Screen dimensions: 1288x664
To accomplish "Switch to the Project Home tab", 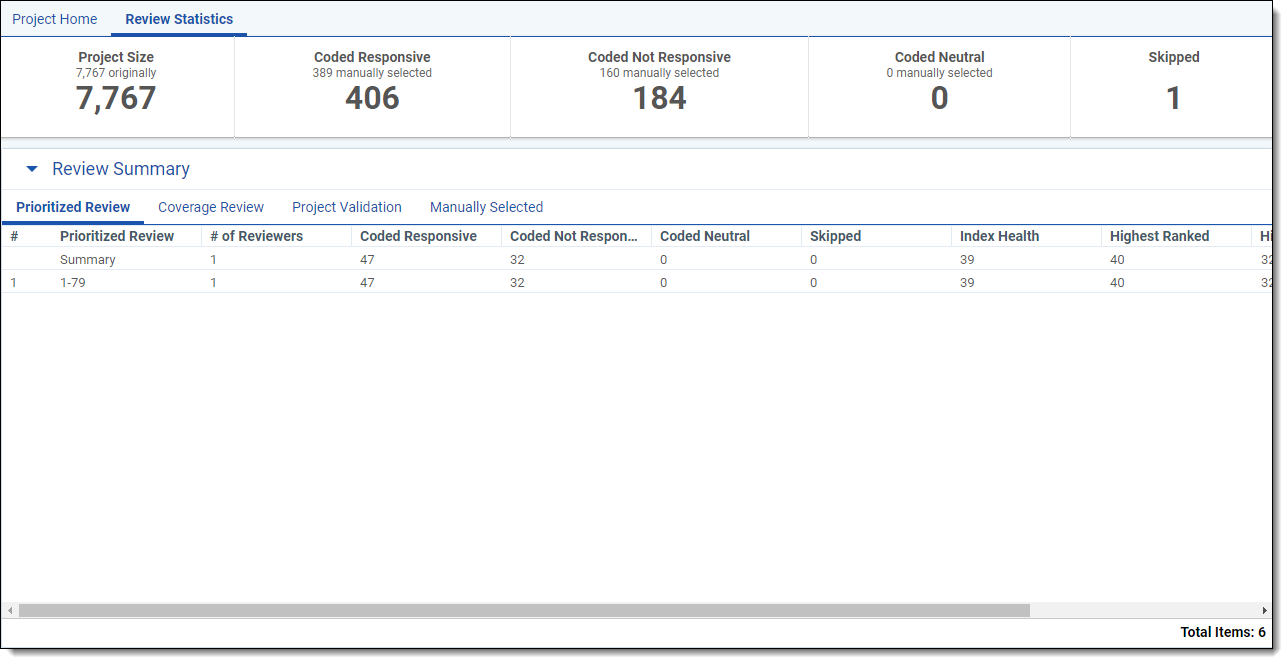I will click(55, 19).
